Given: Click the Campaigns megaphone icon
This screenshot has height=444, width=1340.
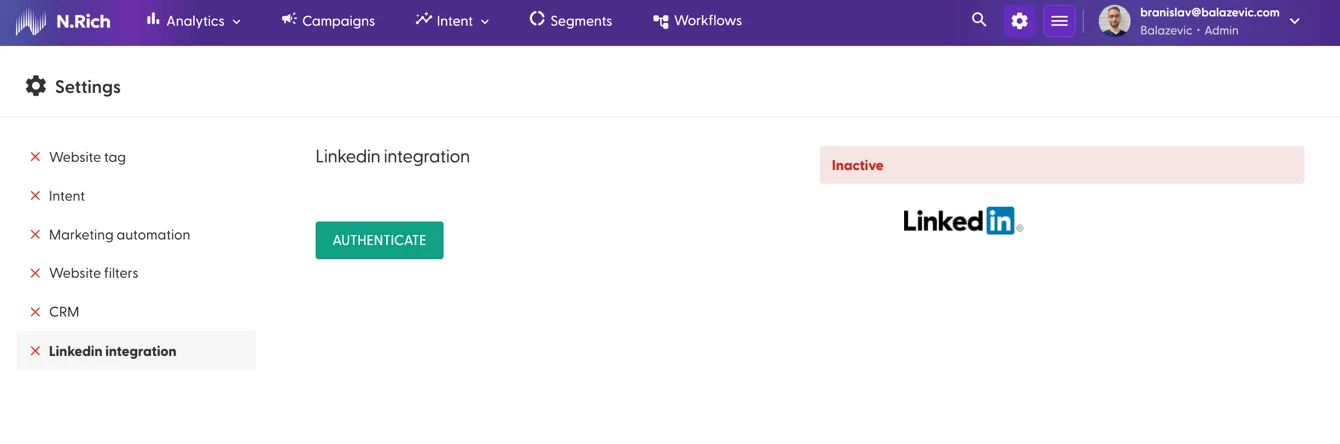Looking at the screenshot, I should pos(289,19).
